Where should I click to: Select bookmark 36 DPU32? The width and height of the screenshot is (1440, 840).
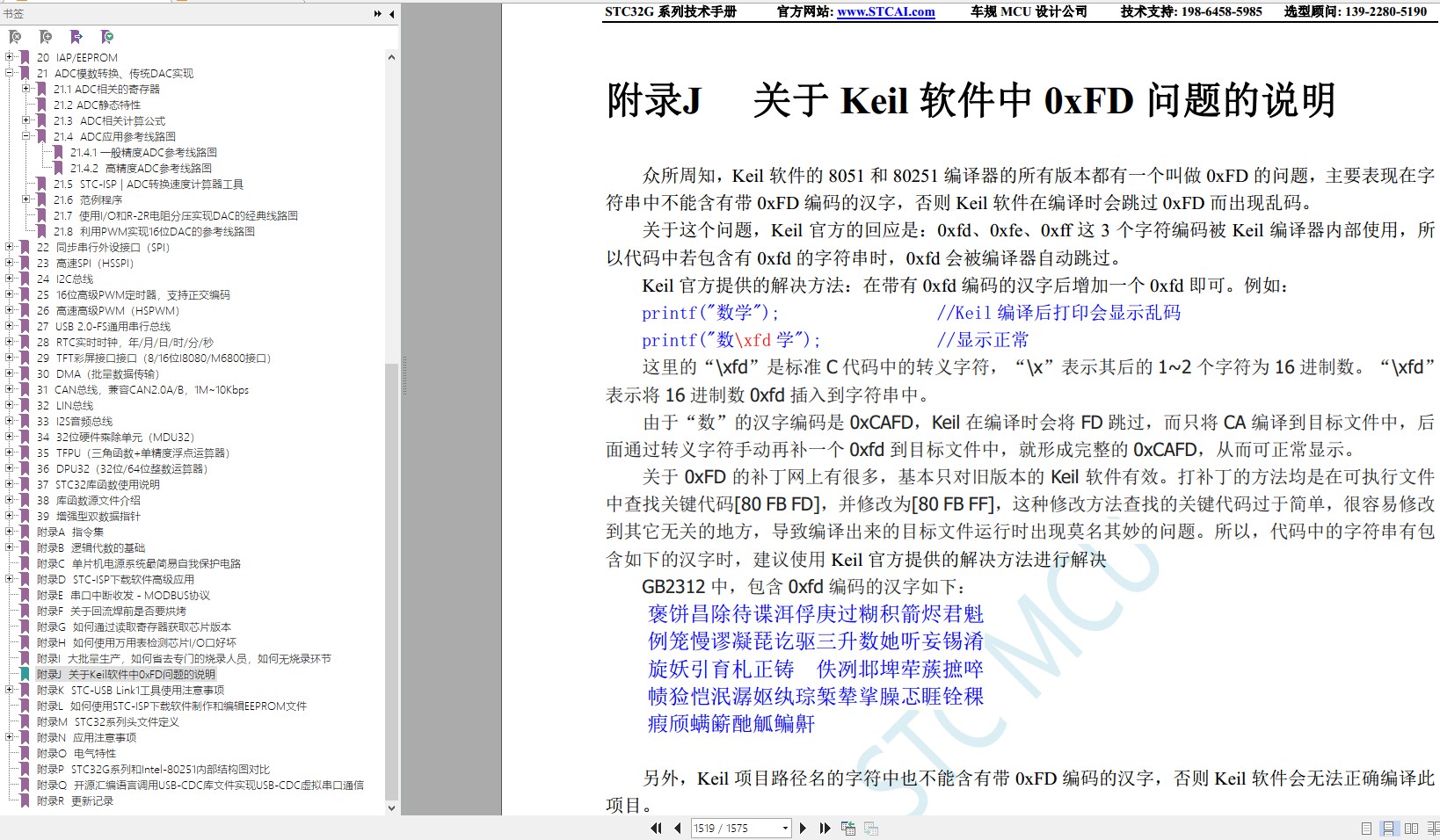pos(122,468)
